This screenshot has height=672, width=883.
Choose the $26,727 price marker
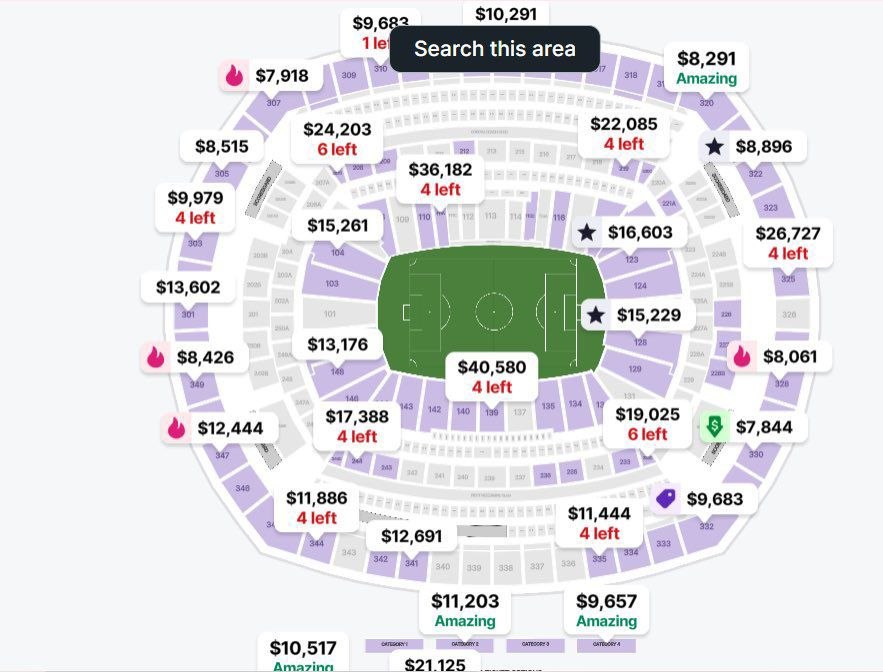pyautogui.click(x=788, y=243)
